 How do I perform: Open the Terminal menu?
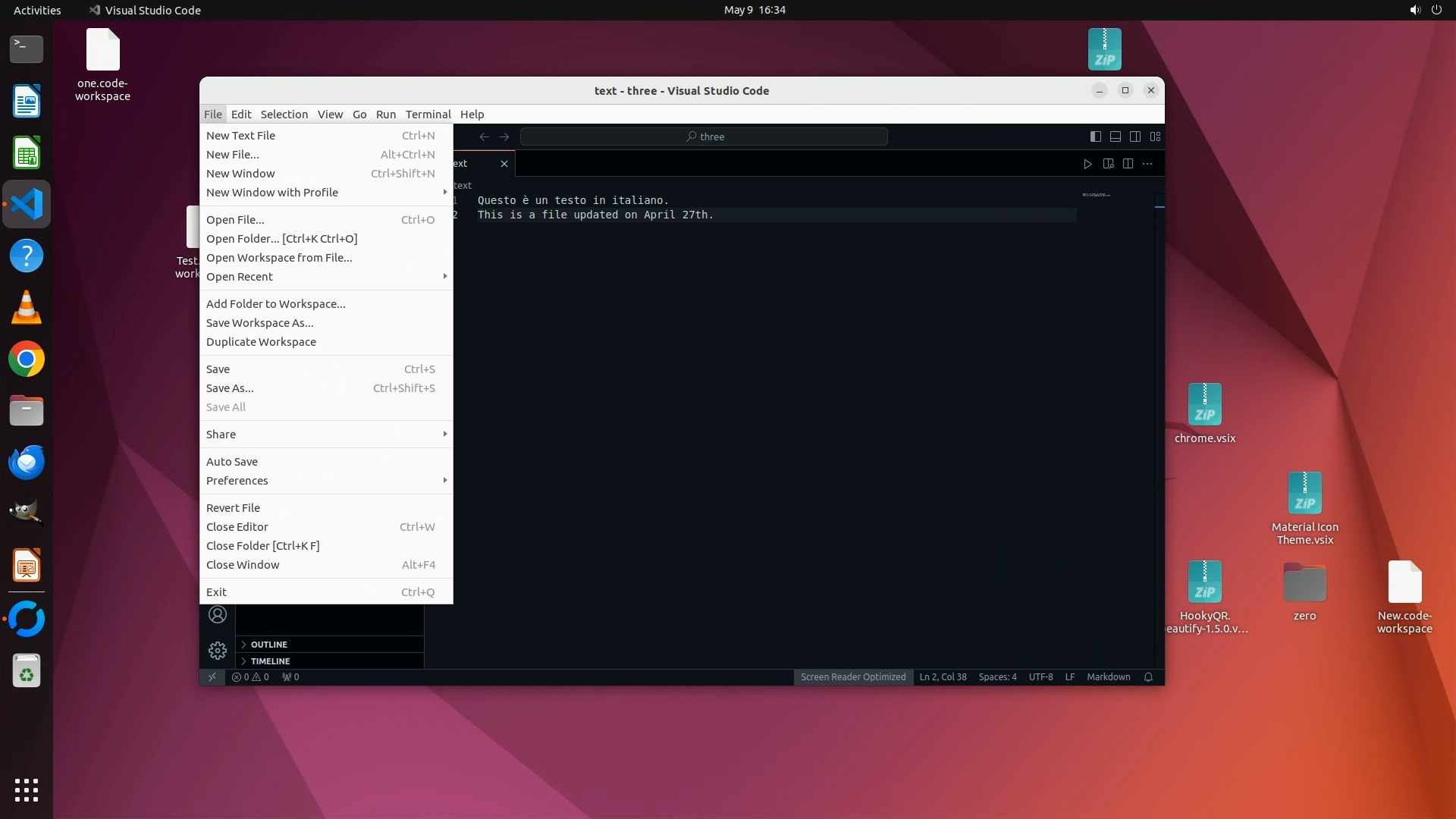pyautogui.click(x=428, y=115)
